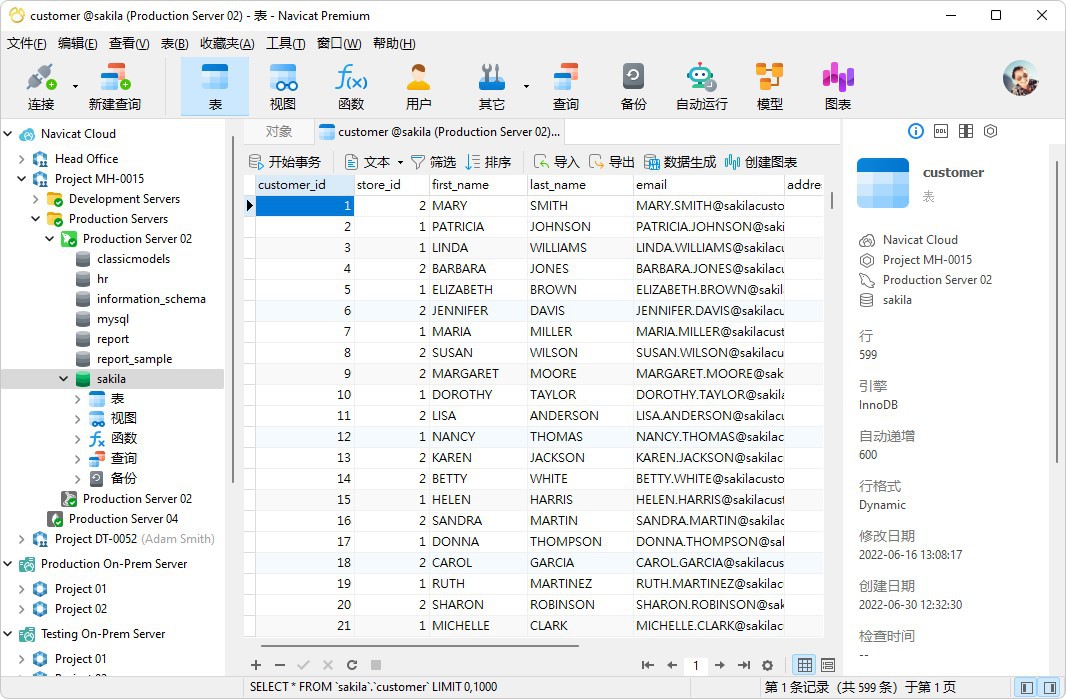Open the Function (函数) toolbar icon
This screenshot has height=699, width=1066.
(351, 86)
